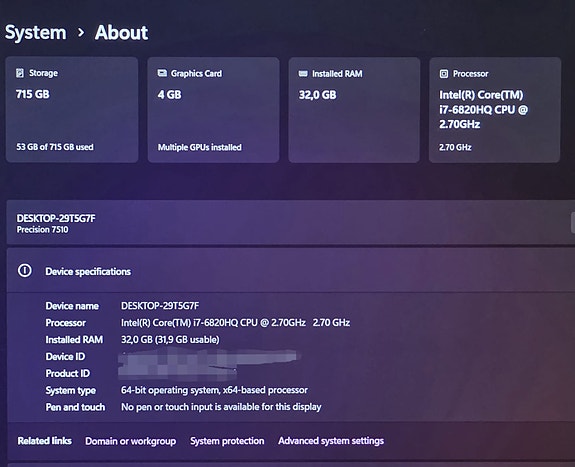Click the Processor chip icon

(444, 74)
